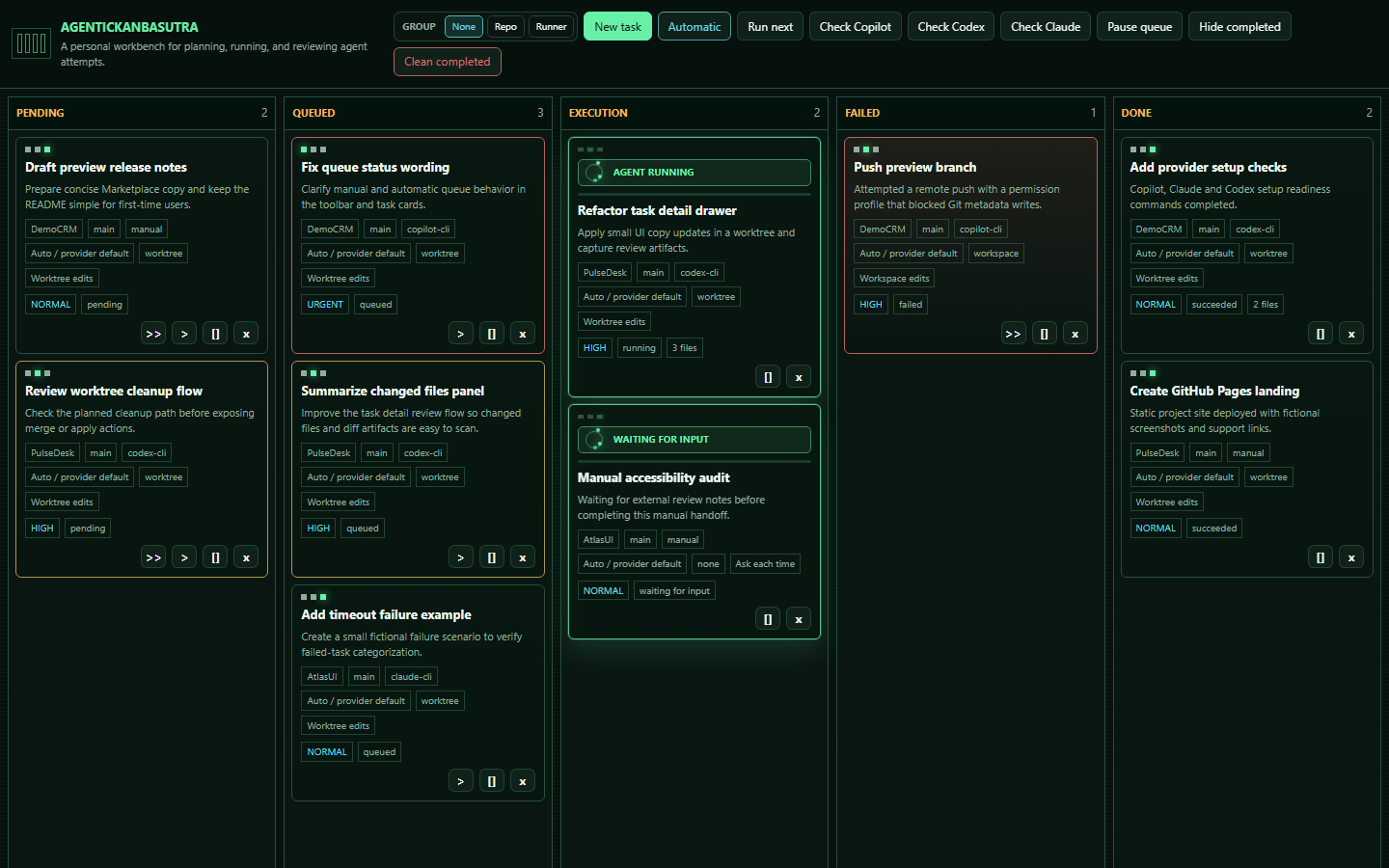Click > on Summarize changed files panel card
The image size is (1389, 868).
click(461, 557)
